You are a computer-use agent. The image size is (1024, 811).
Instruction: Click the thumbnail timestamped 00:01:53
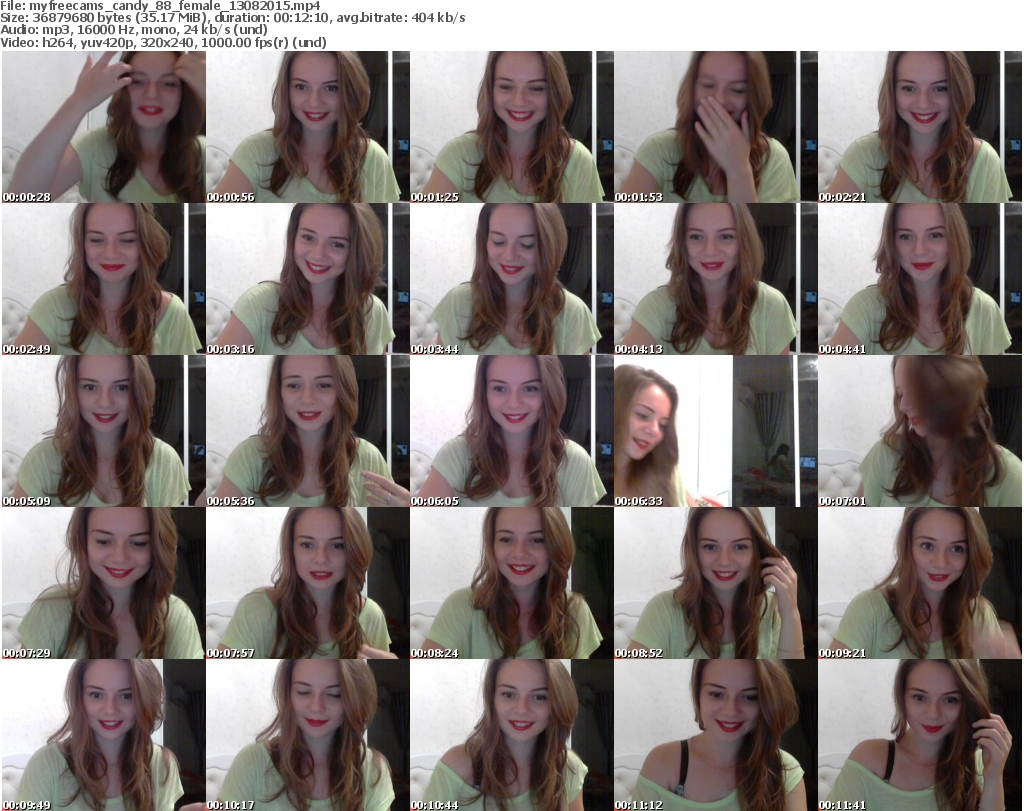coord(716,127)
